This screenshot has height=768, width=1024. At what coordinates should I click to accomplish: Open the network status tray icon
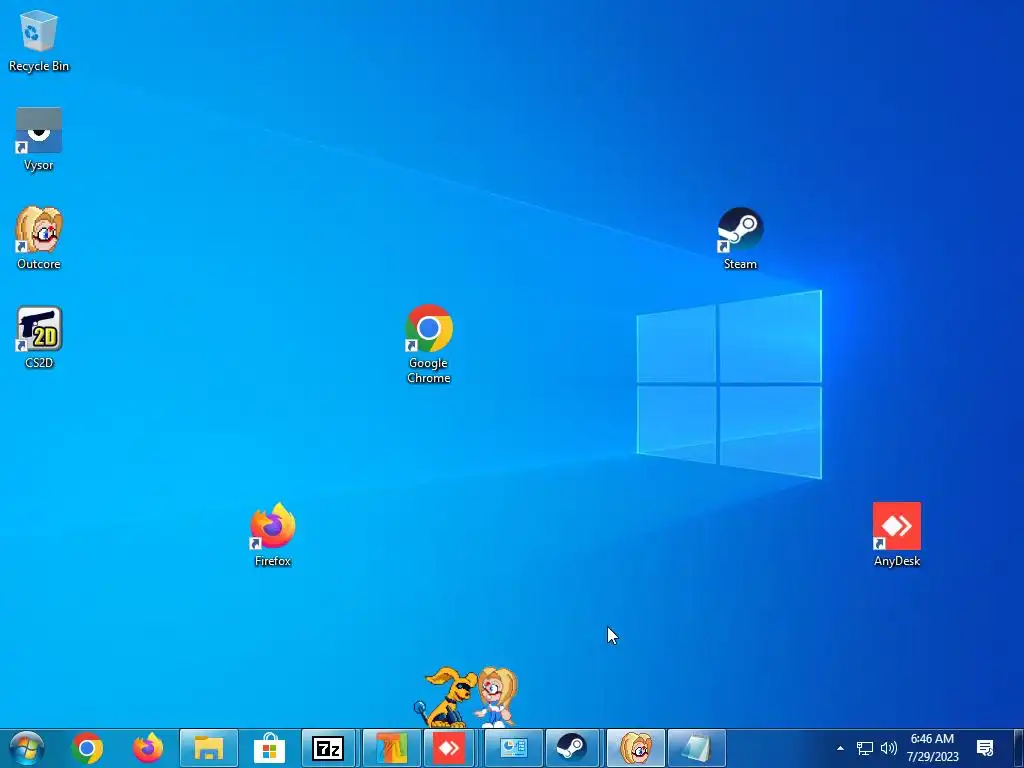coord(865,748)
